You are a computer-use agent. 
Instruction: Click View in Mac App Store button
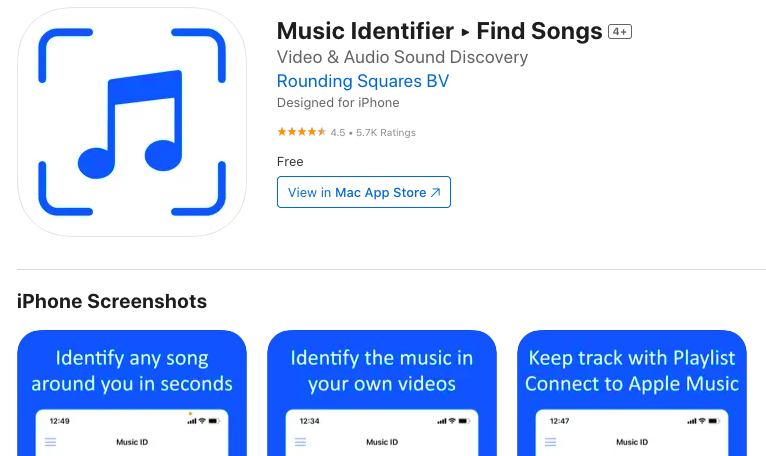point(363,192)
